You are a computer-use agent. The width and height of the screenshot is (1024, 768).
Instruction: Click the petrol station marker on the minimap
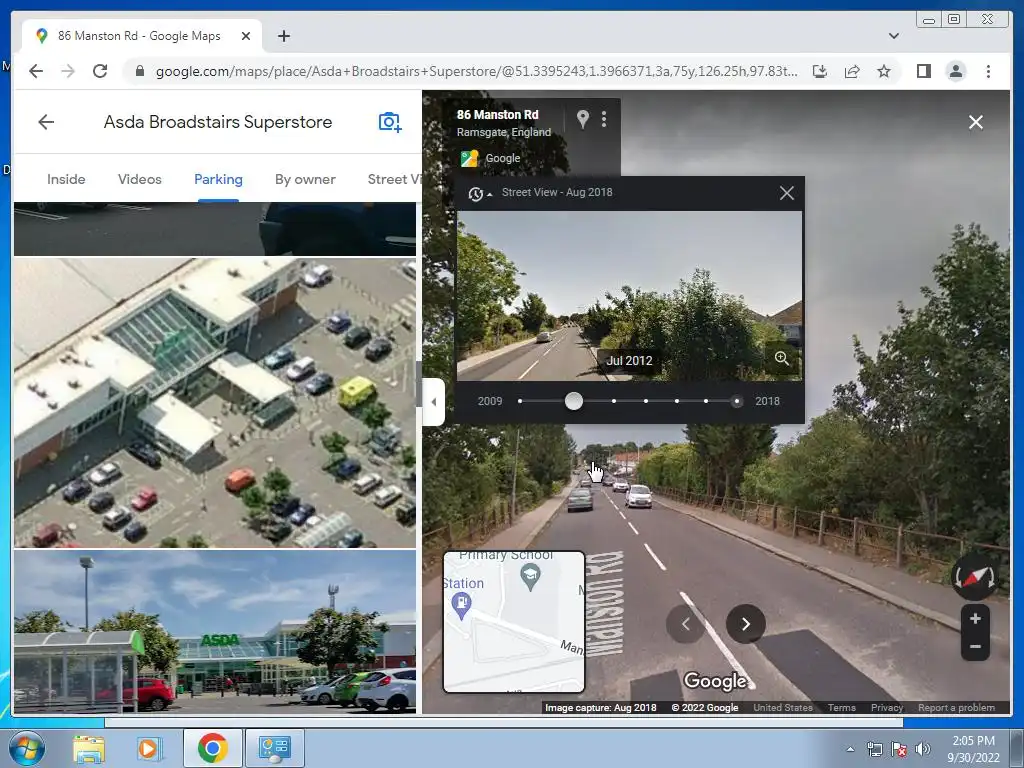(x=461, y=604)
